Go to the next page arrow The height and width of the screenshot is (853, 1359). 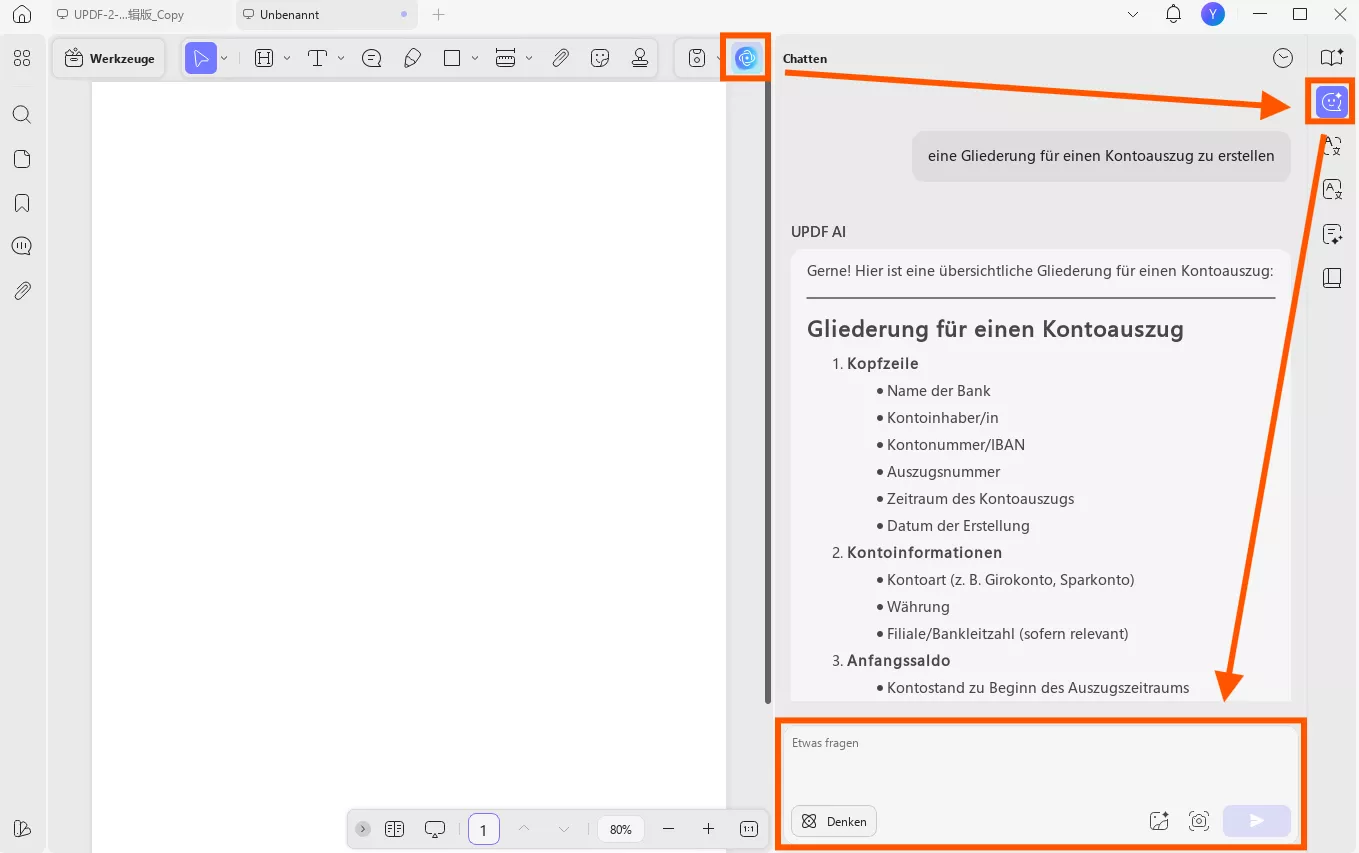pos(564,829)
